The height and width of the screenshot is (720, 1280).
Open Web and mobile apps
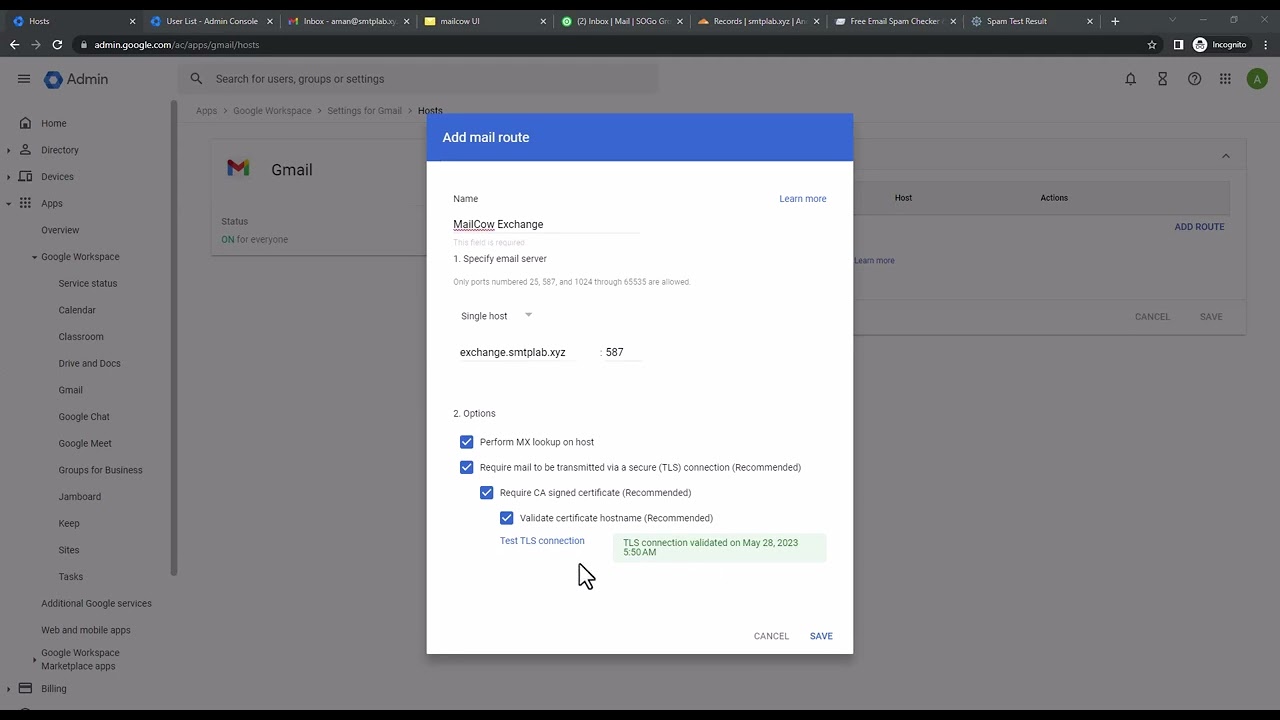pyautogui.click(x=86, y=630)
